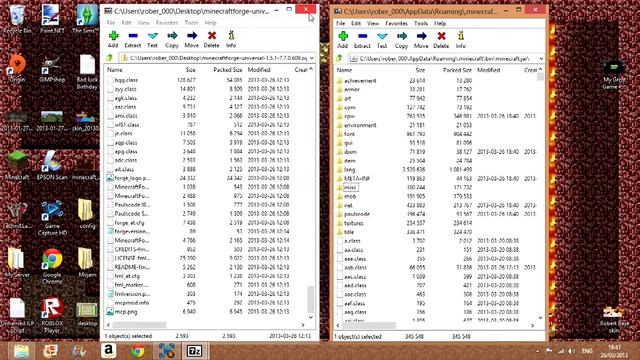Click vertical scrollbar thumb in left window
The image size is (640, 360).
[311, 299]
